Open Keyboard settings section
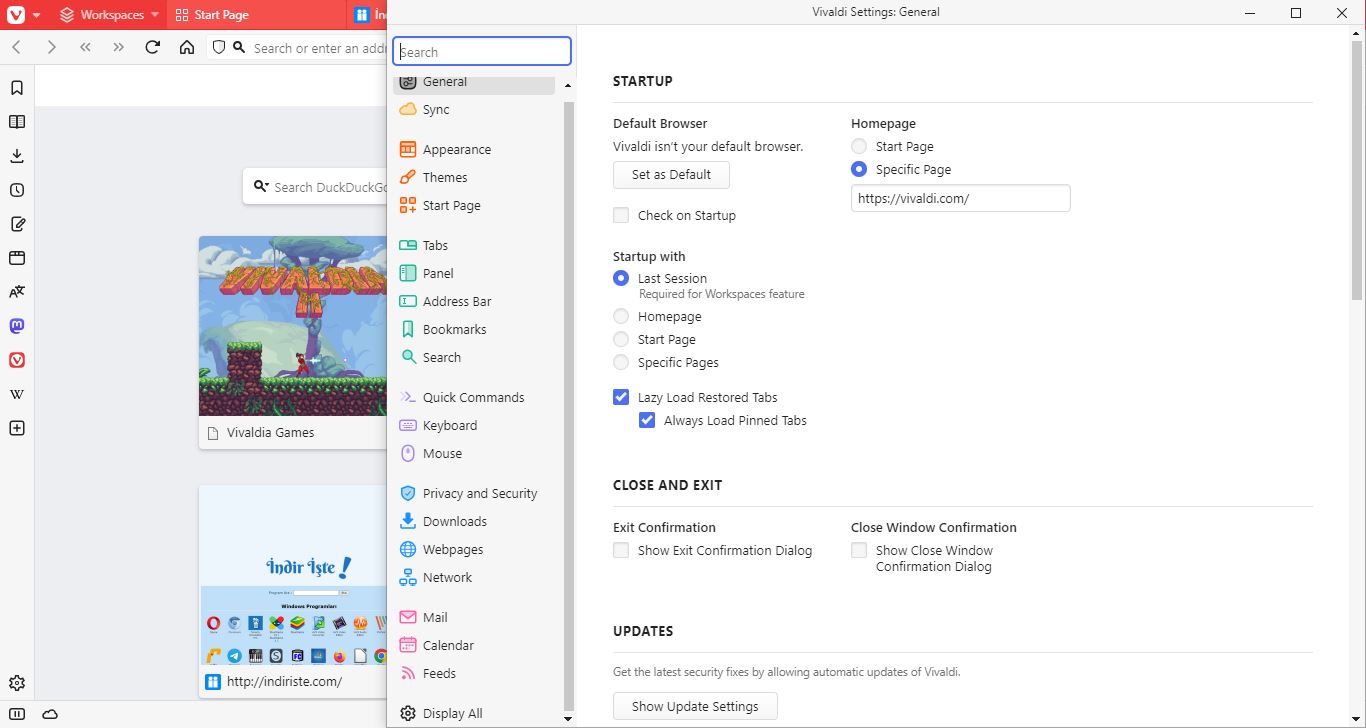Screen dimensions: 1366x728 click(x=474, y=425)
